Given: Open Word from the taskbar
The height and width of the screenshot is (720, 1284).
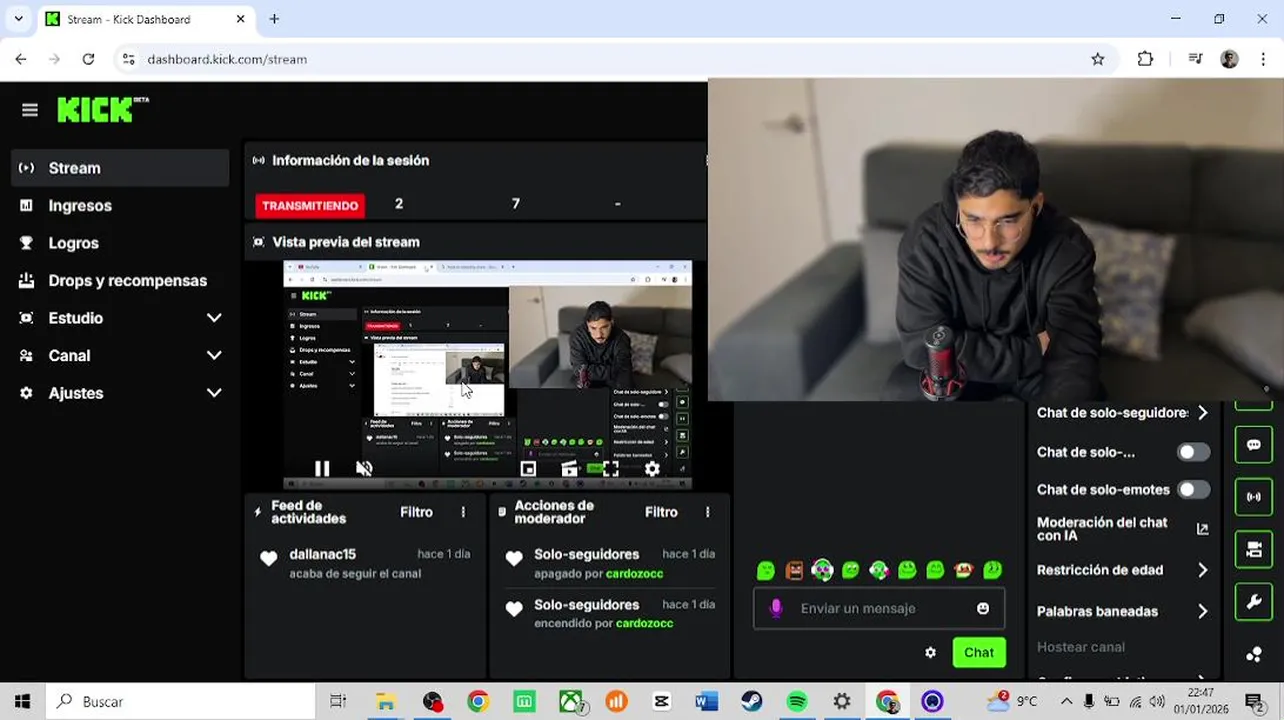Looking at the screenshot, I should click(706, 702).
